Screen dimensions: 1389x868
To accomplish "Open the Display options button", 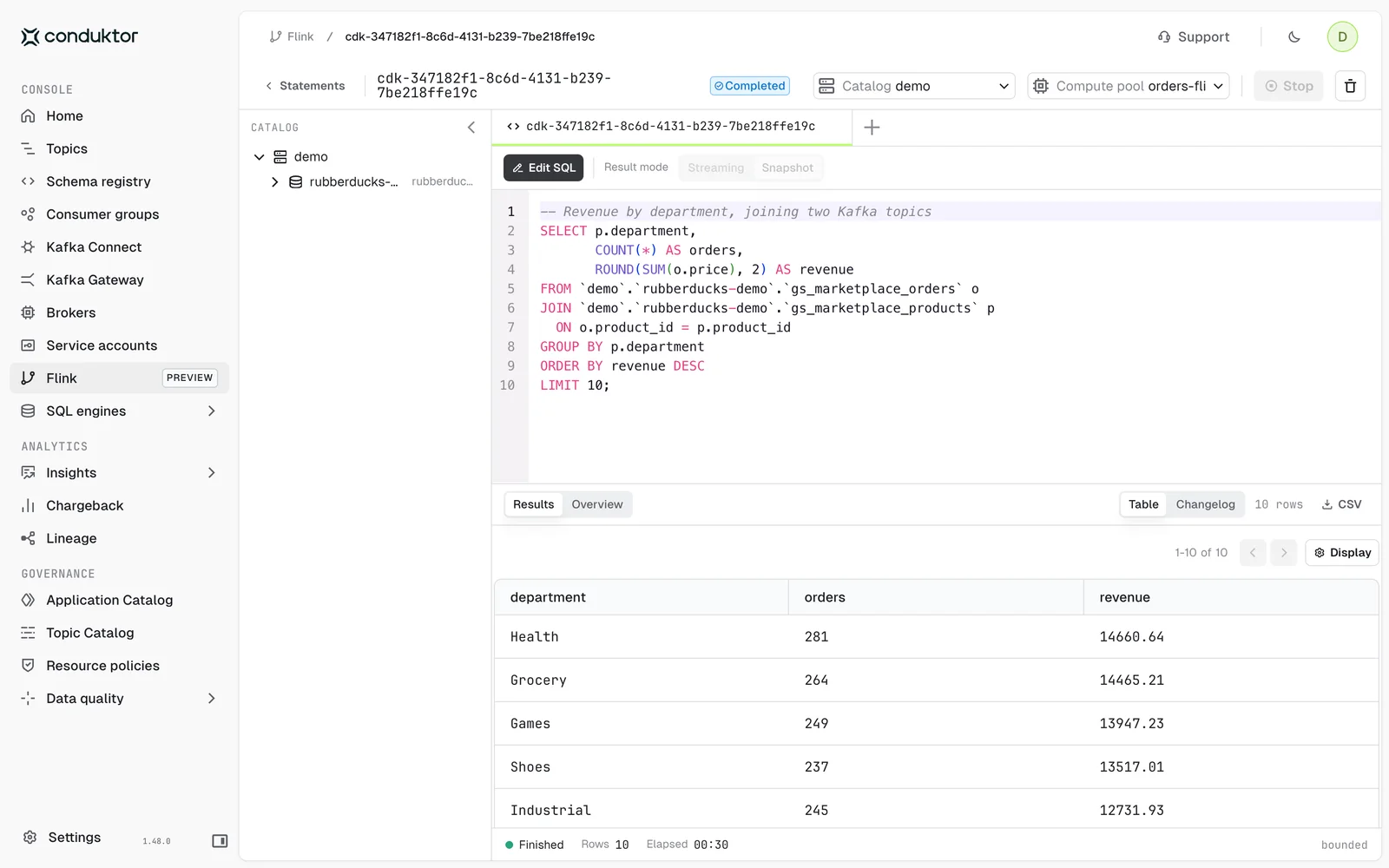I will point(1342,553).
